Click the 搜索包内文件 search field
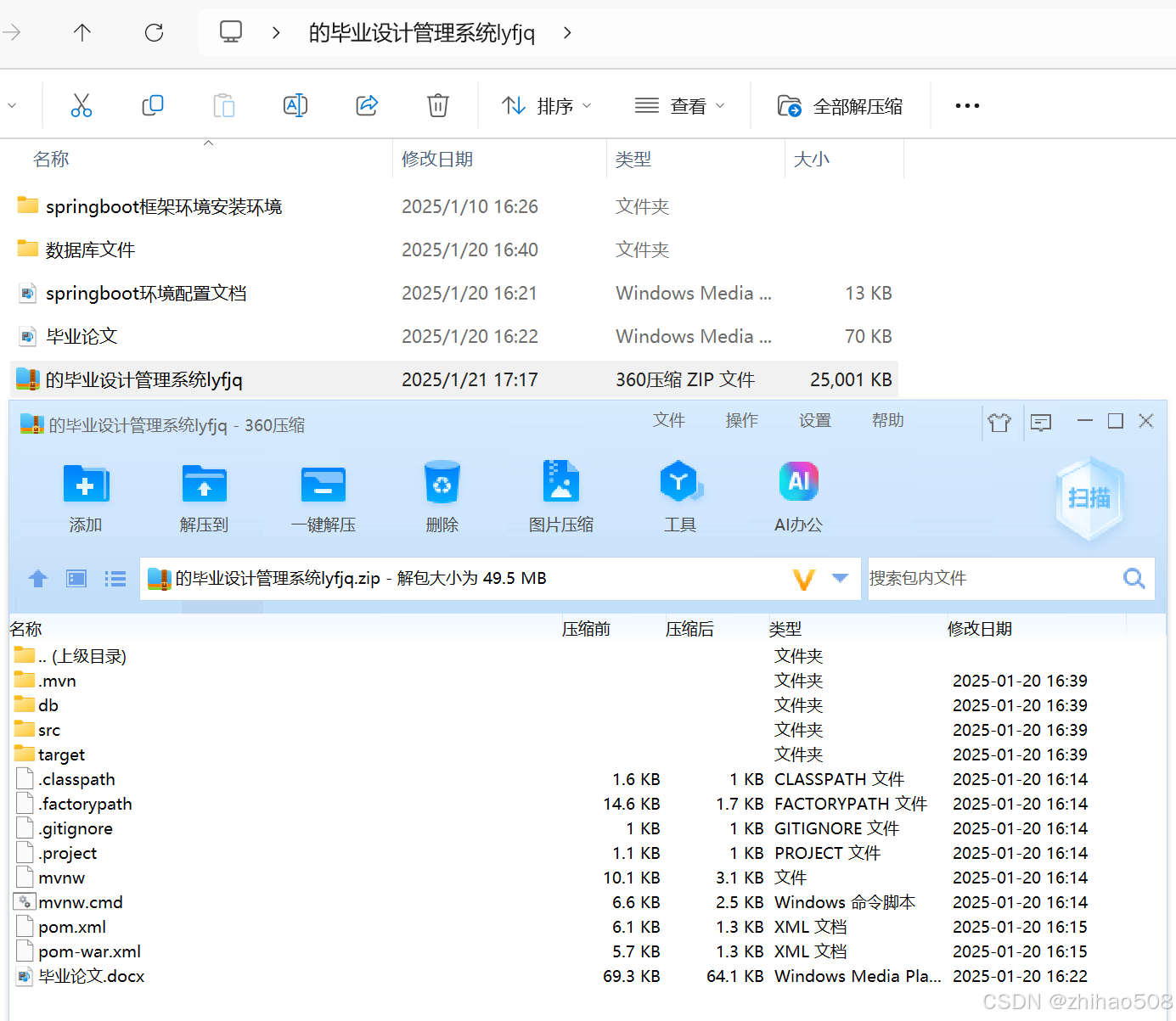Screen dimensions: 1176x1021 [x=992, y=578]
